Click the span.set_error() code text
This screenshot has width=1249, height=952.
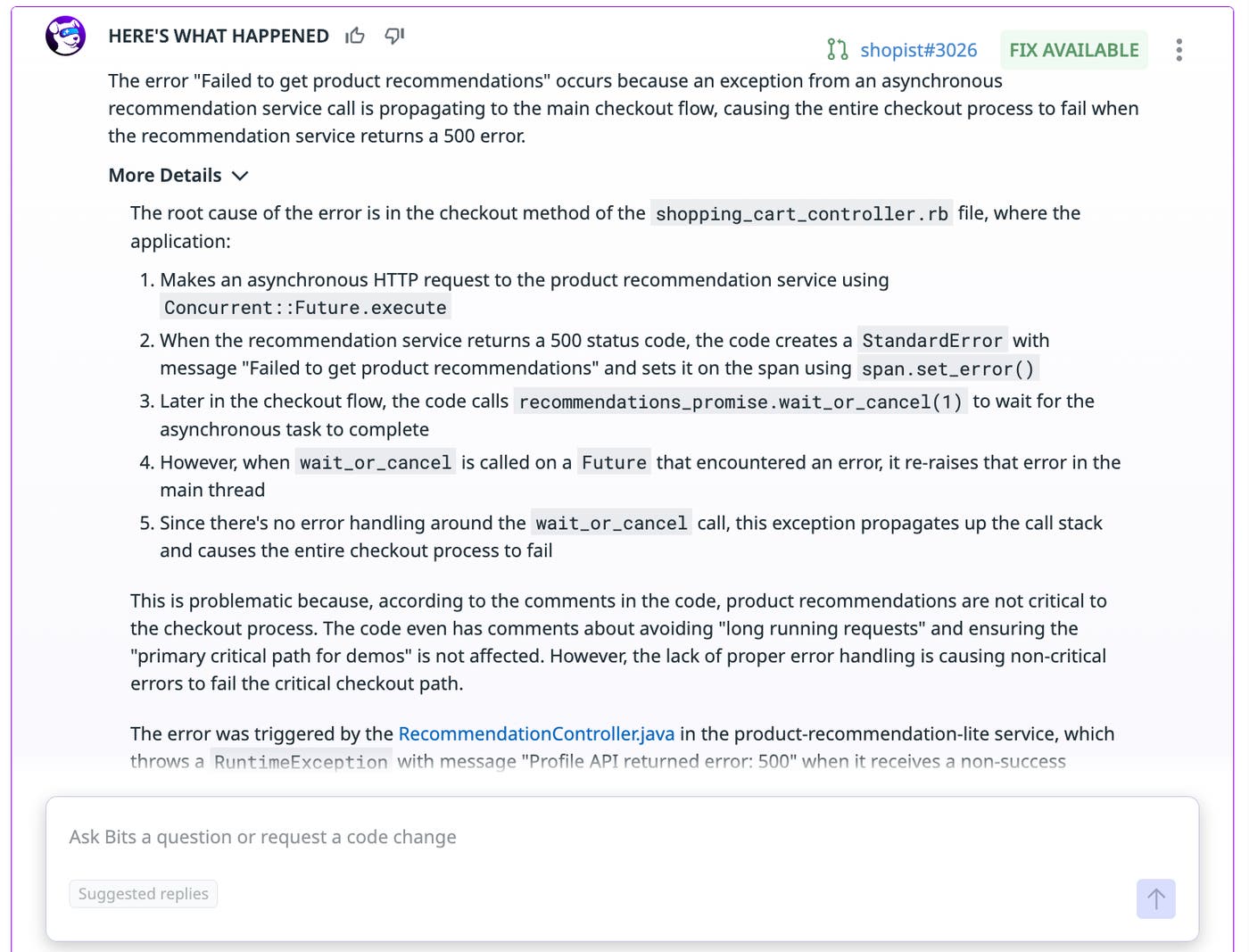pos(947,368)
